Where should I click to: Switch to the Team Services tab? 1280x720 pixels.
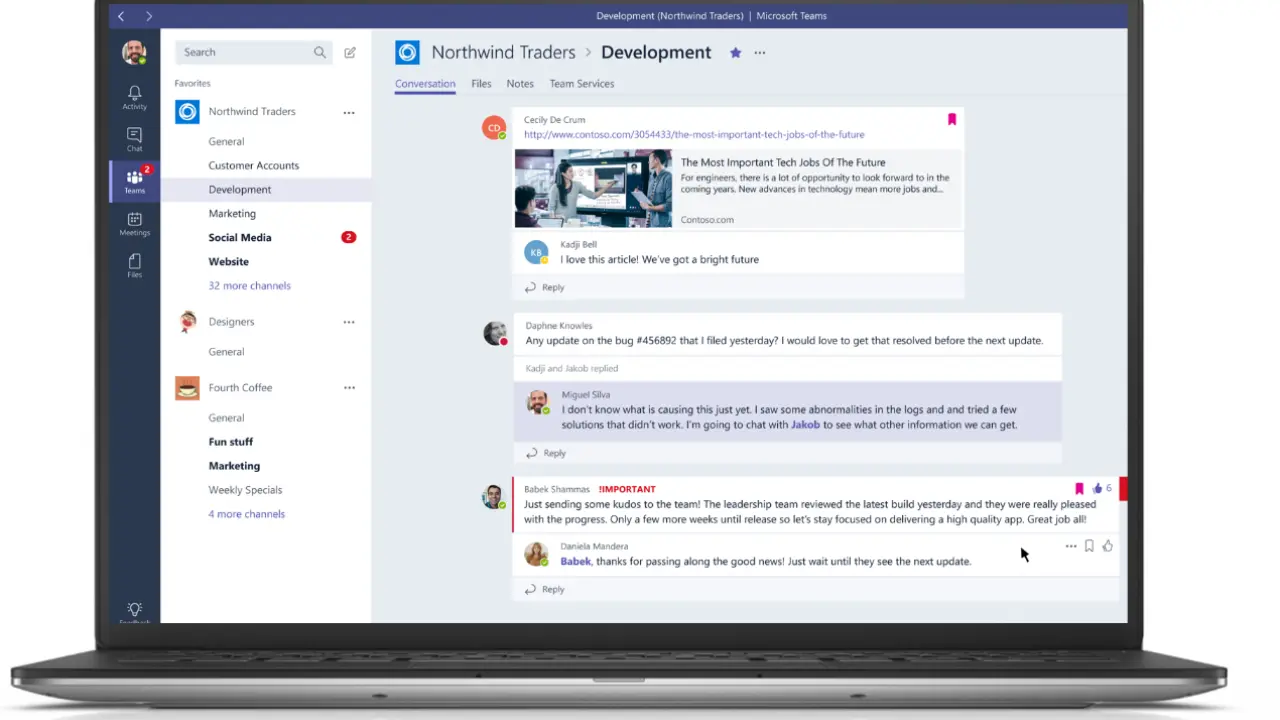(x=581, y=84)
